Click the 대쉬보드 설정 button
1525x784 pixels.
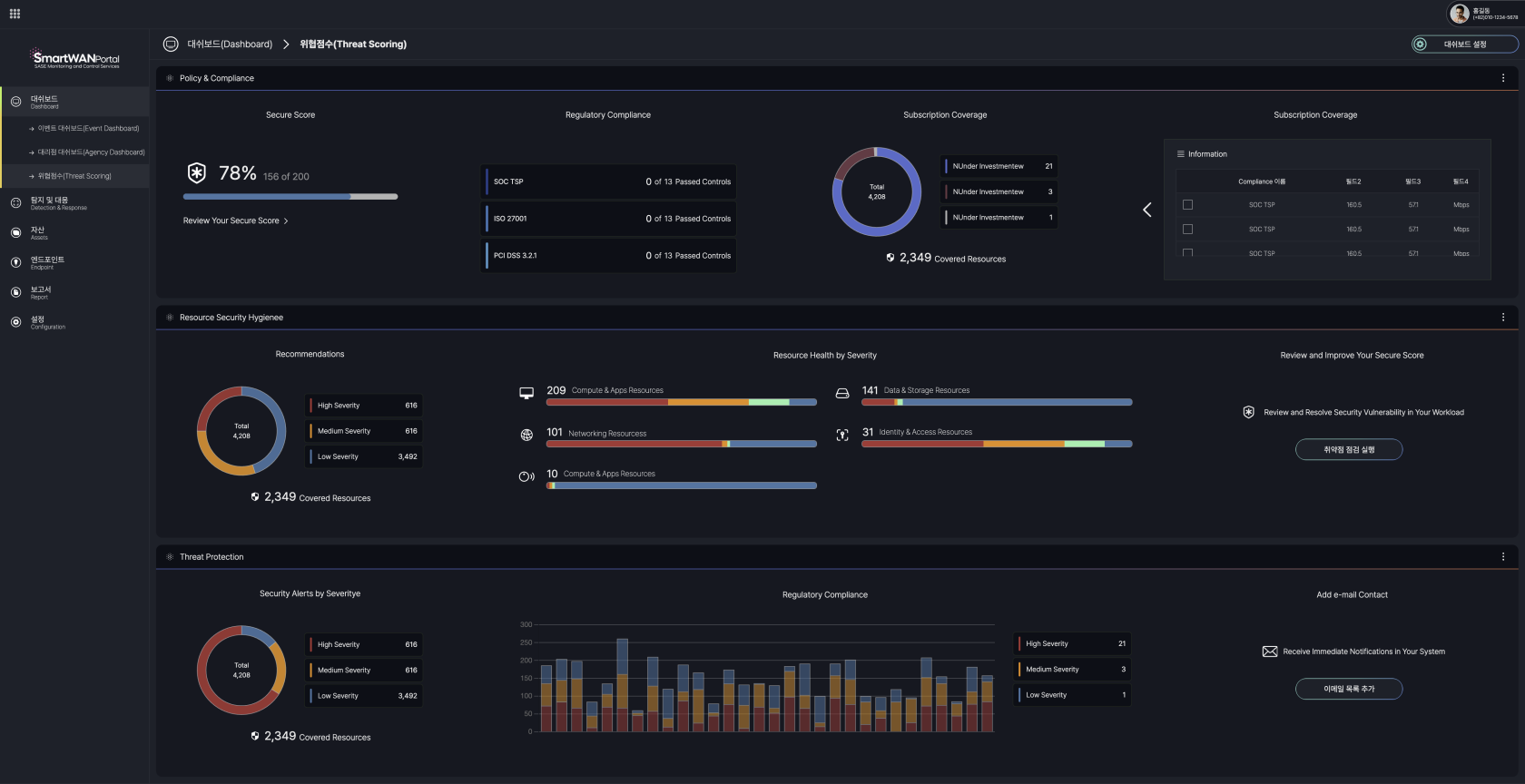pos(1465,44)
